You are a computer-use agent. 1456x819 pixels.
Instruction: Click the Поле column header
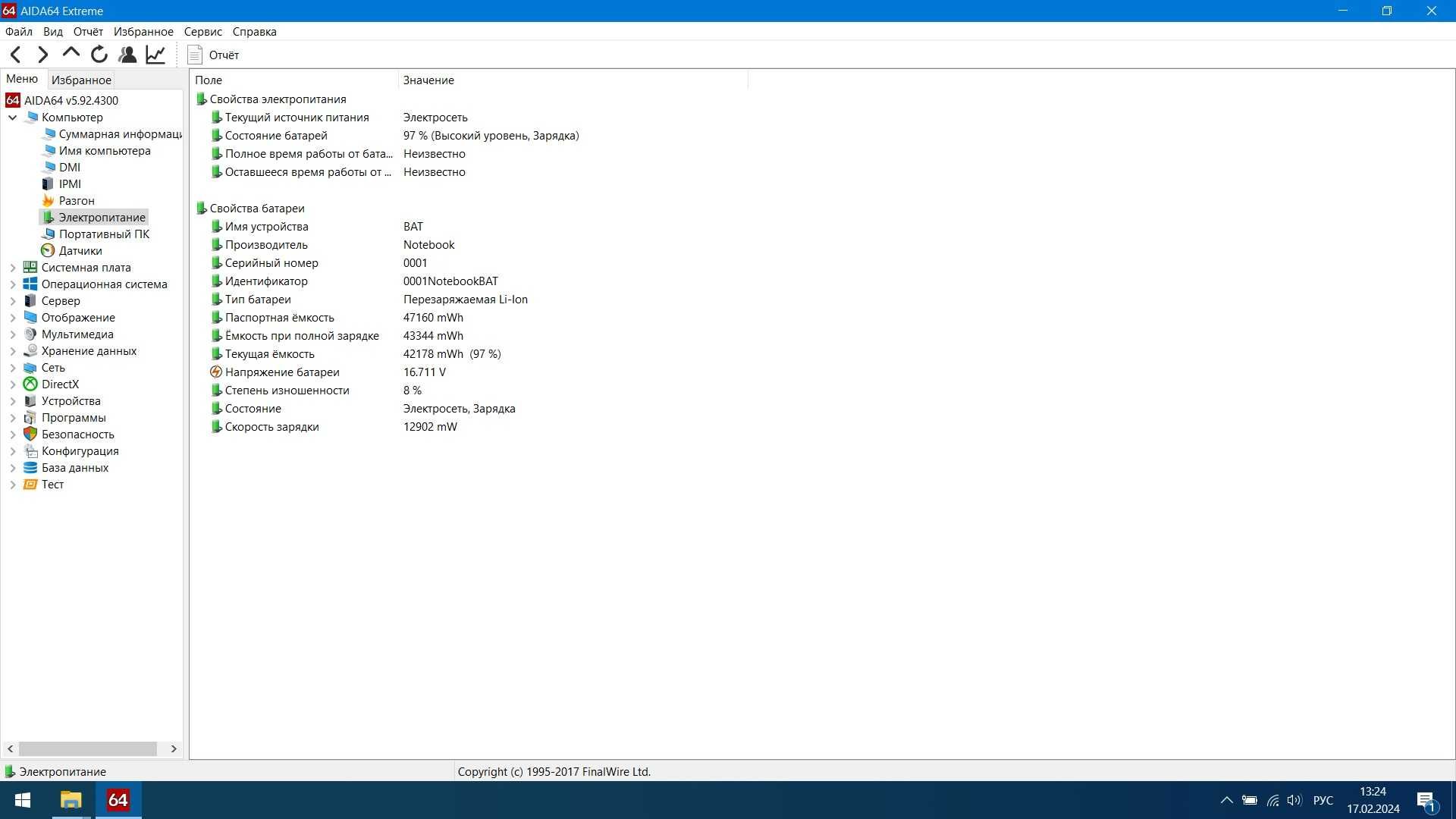[293, 80]
